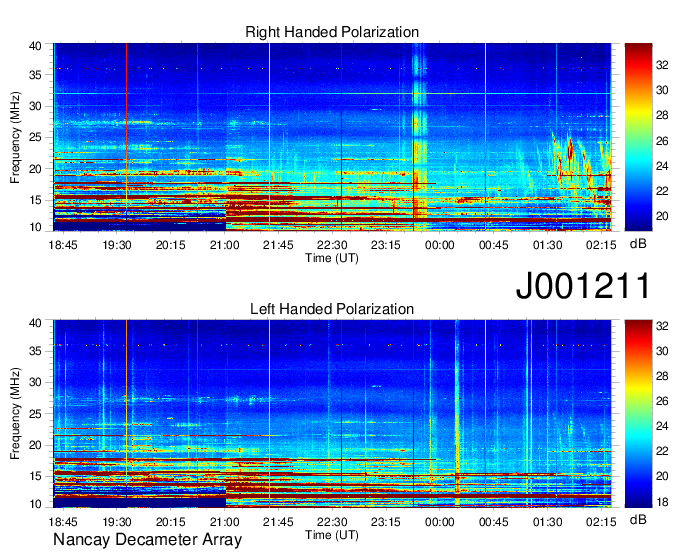This screenshot has height=552, width=680.
Task: Click the 26 value on bottom color bar
Action: click(x=662, y=401)
